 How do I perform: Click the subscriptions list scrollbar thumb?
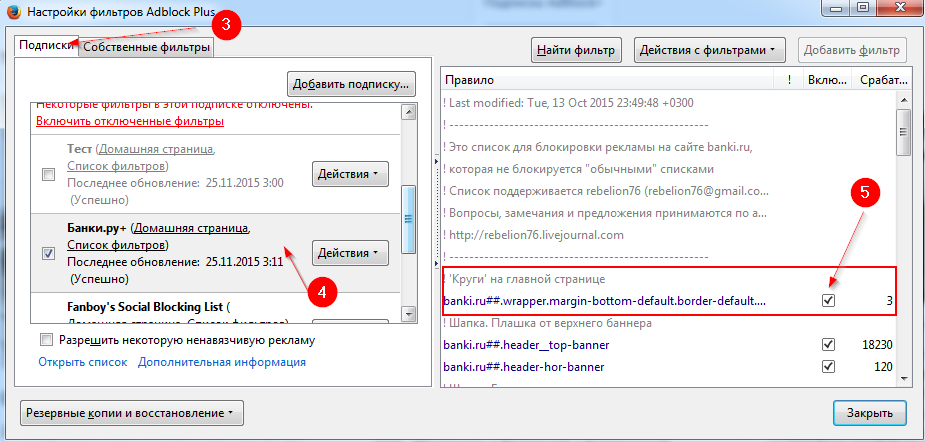(408, 218)
